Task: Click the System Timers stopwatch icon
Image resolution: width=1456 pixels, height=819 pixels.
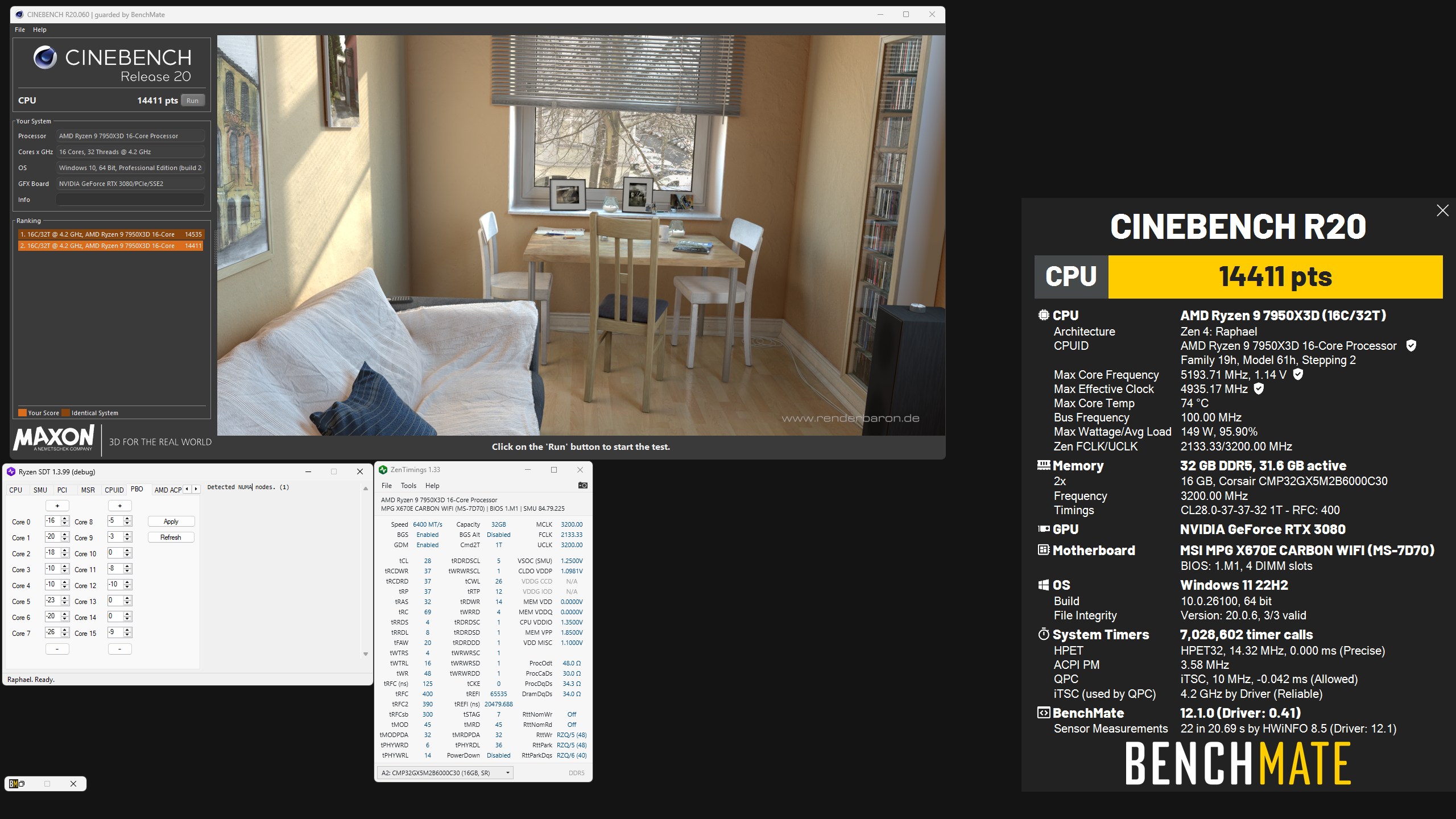Action: (1044, 634)
